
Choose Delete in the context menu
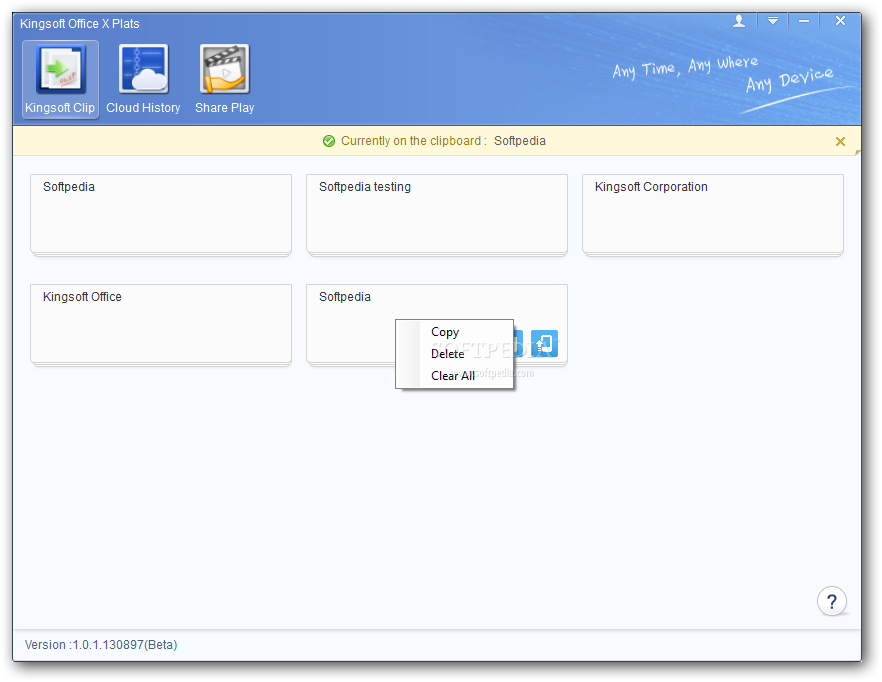(447, 354)
